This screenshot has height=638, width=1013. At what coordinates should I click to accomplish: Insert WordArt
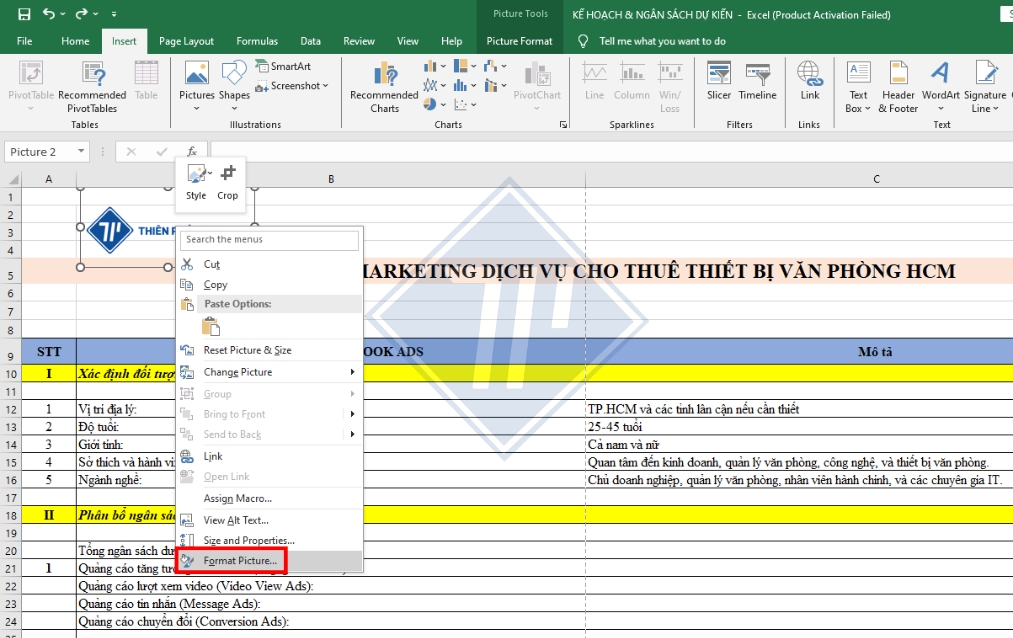click(x=938, y=87)
